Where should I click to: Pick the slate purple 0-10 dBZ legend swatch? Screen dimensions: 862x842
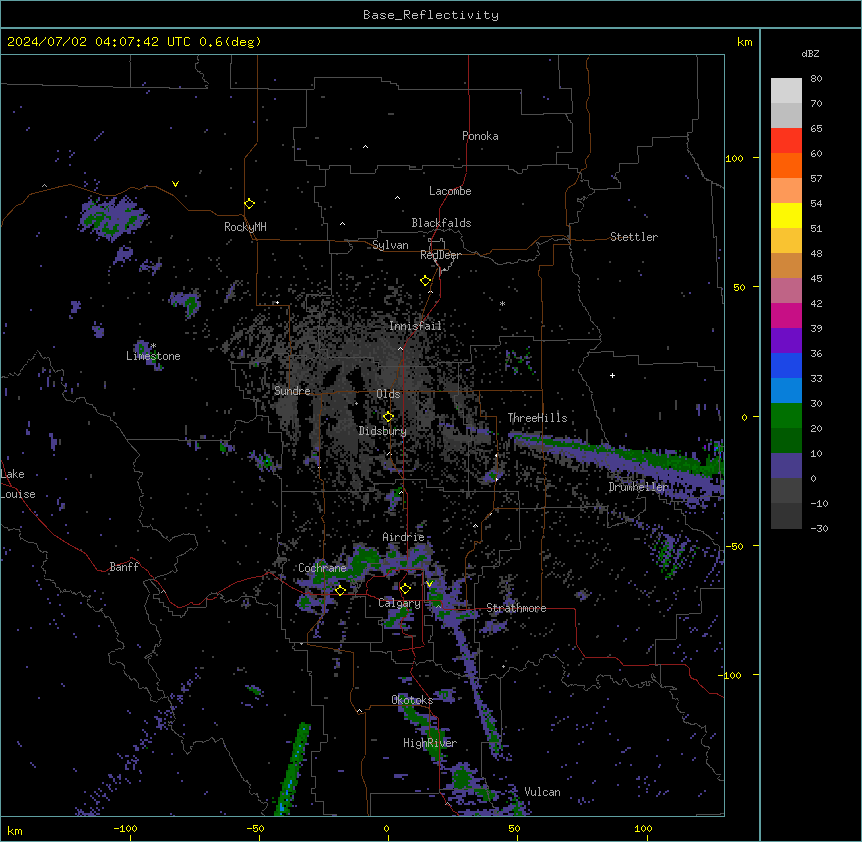pos(786,466)
